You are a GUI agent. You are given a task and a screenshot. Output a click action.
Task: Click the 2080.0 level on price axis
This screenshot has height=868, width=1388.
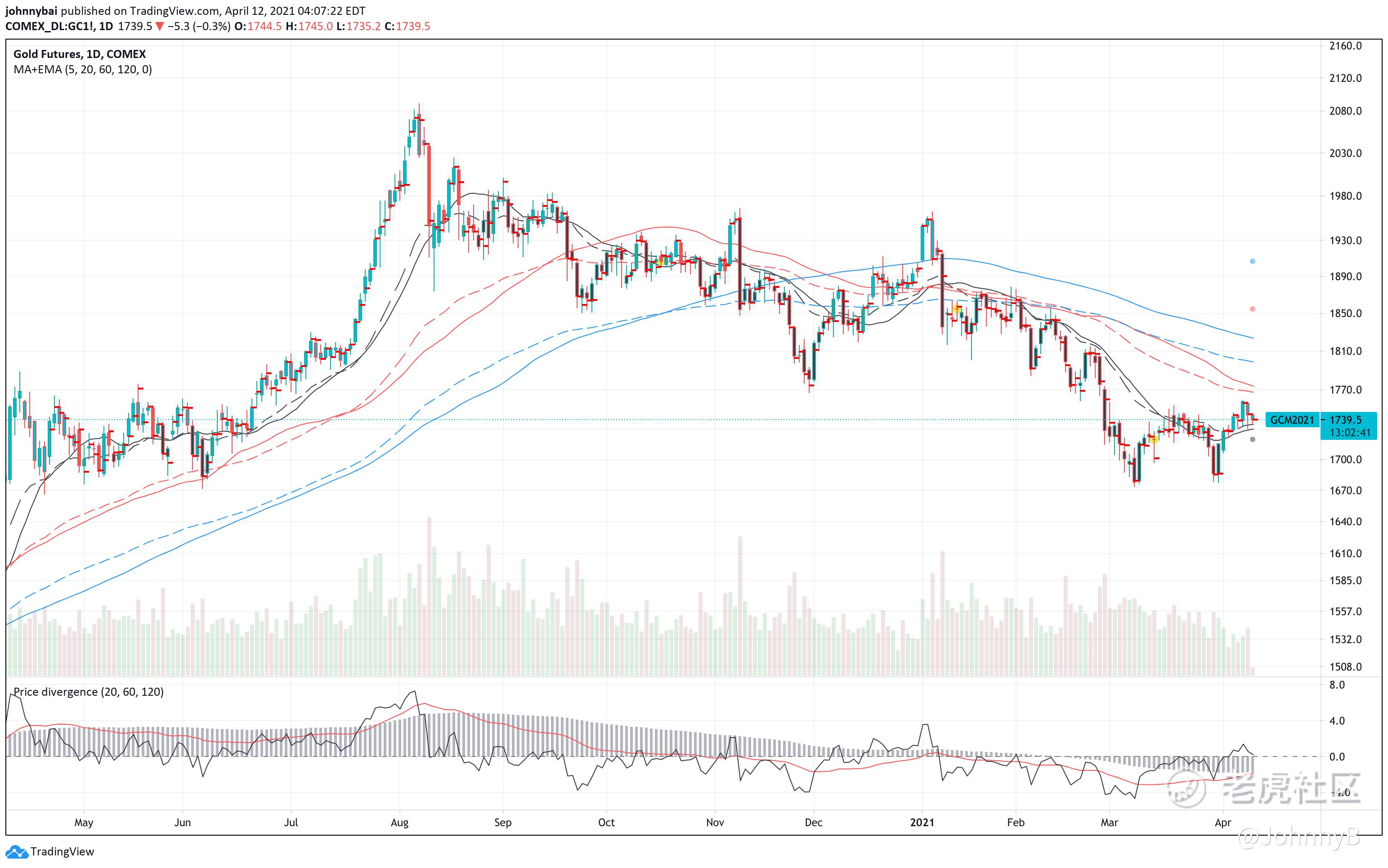[1345, 111]
